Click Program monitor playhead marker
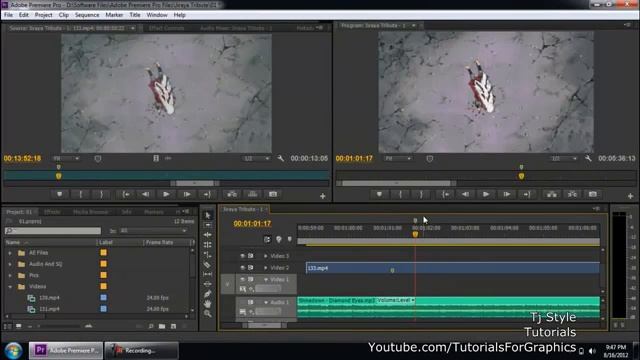 coord(521,176)
